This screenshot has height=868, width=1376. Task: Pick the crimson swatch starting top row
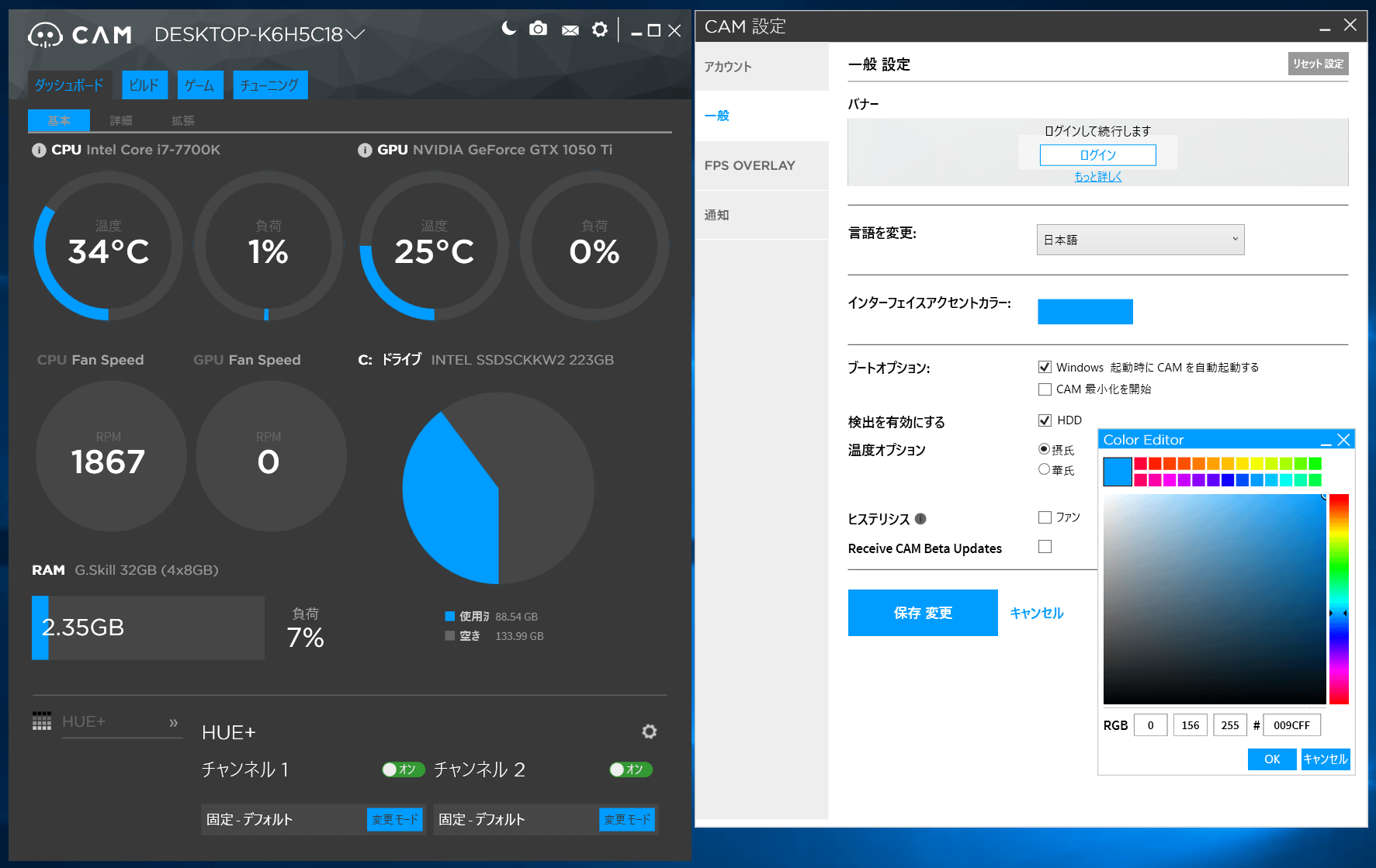coord(1140,463)
